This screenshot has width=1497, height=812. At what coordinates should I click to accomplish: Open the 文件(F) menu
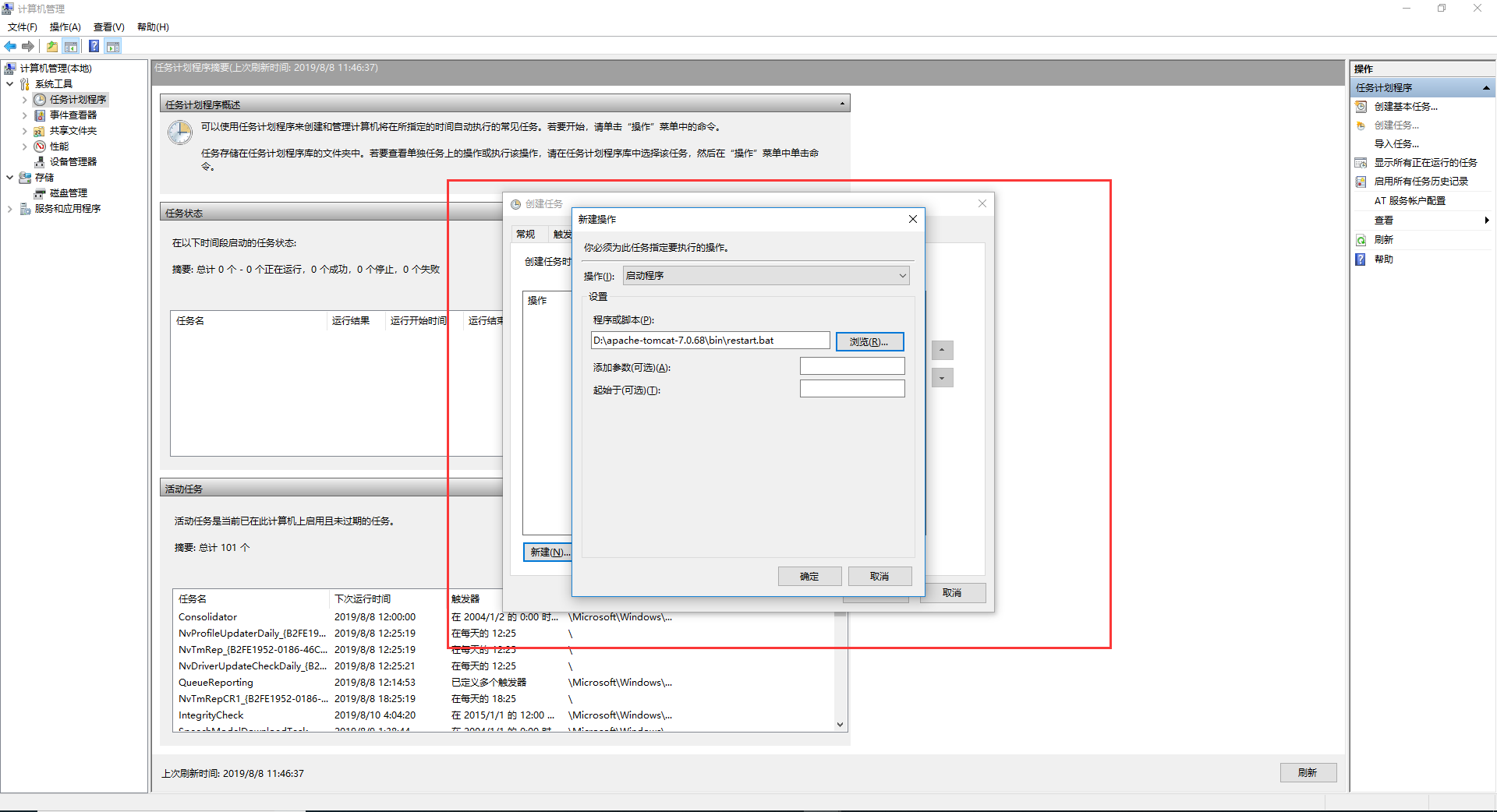pyautogui.click(x=23, y=27)
